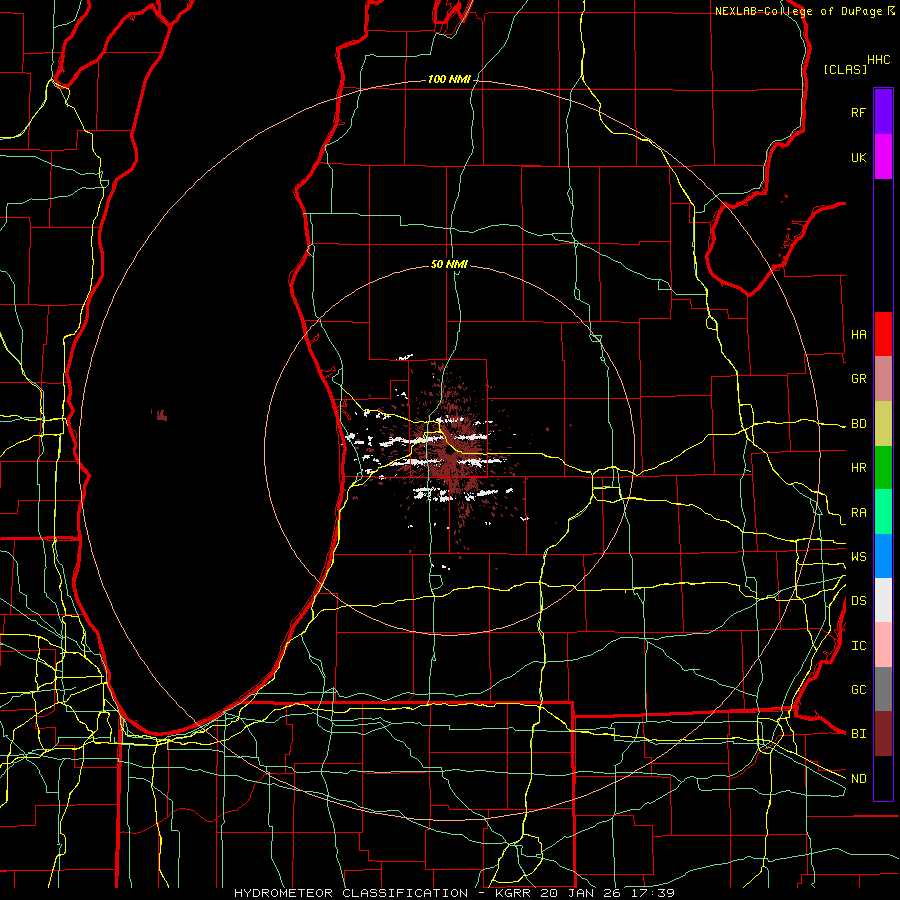Click the BI legend label
Viewport: 900px width, 900px height.
click(859, 734)
